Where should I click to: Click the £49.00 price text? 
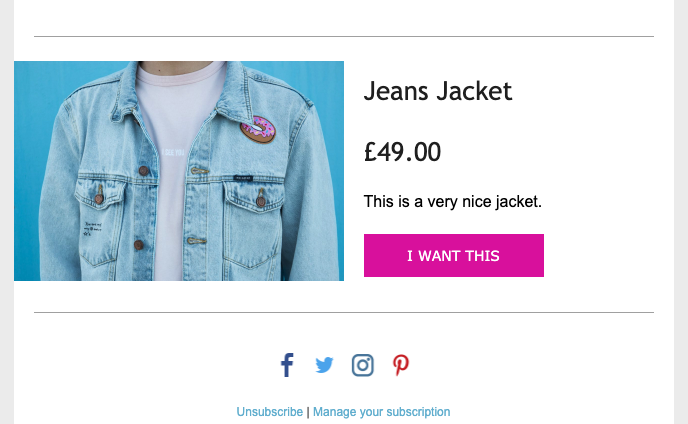(x=402, y=152)
